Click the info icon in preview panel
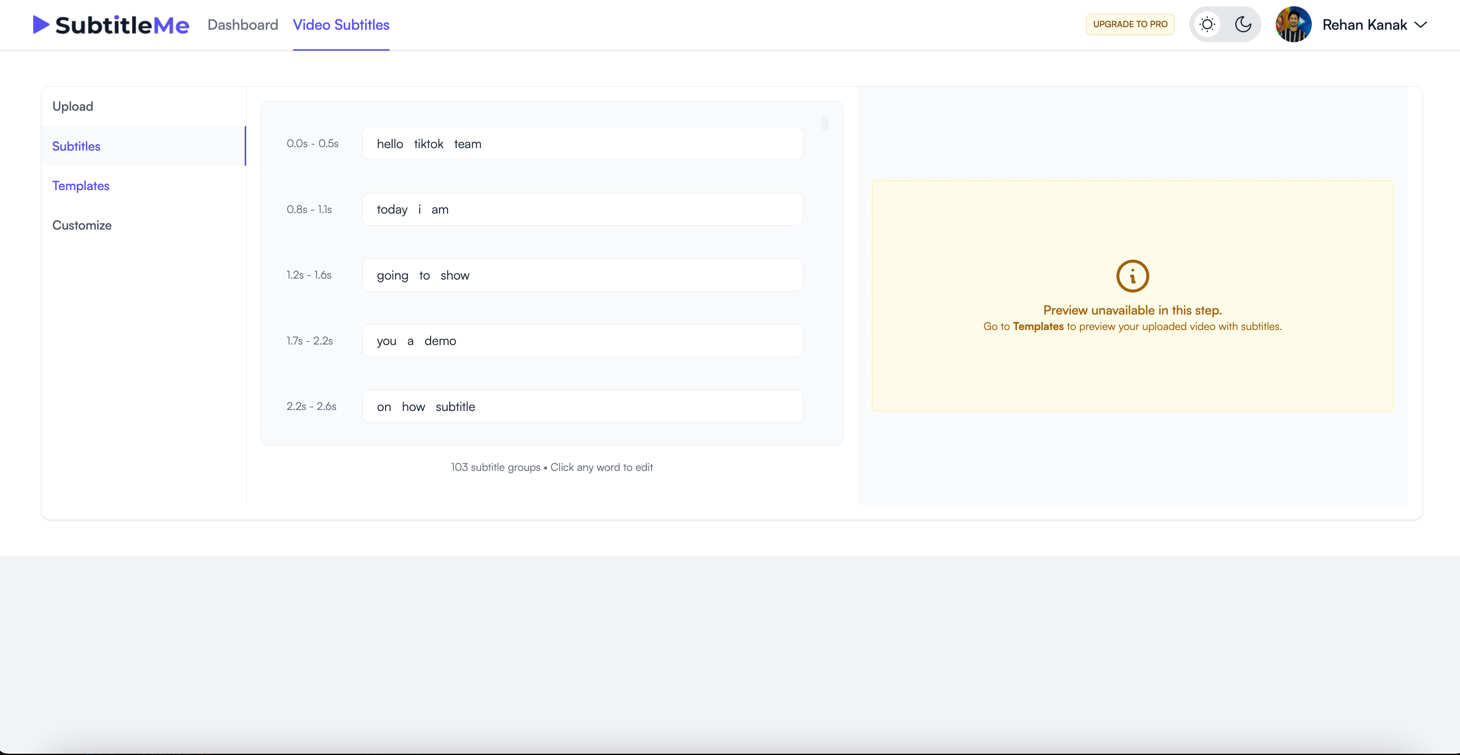The height and width of the screenshot is (755, 1460). (x=1132, y=276)
